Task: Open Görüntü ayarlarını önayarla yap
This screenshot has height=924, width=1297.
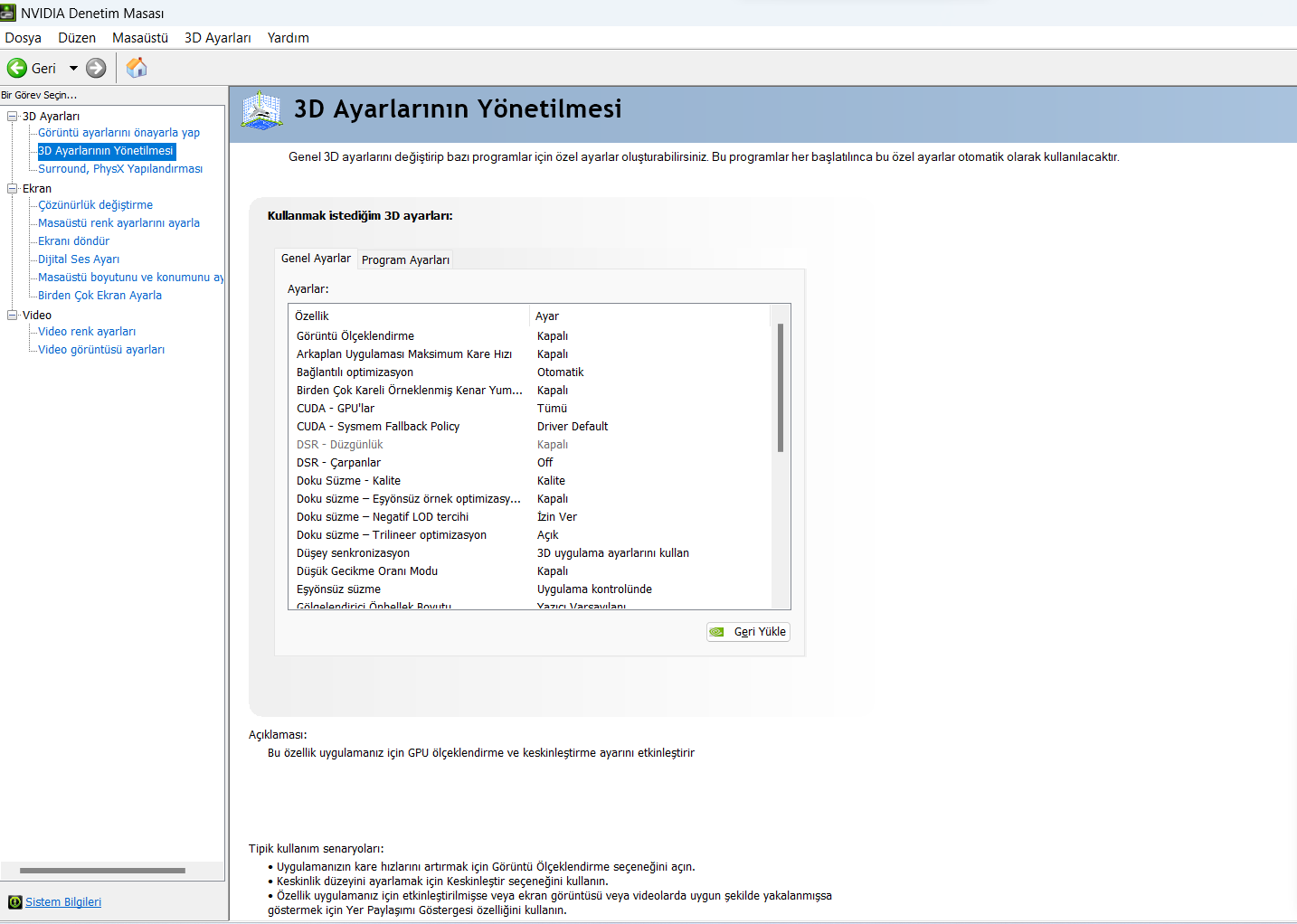Action: pyautogui.click(x=118, y=133)
